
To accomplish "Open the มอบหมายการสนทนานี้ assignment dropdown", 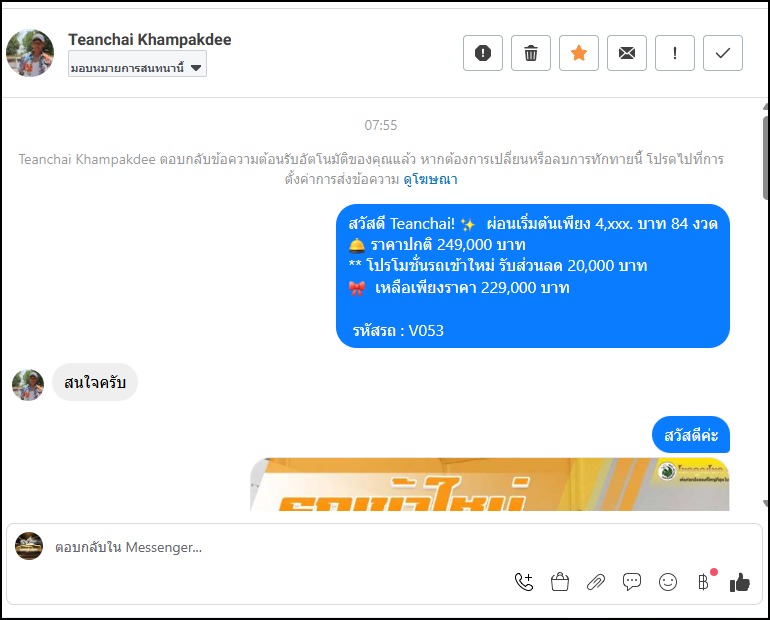I will 137,68.
